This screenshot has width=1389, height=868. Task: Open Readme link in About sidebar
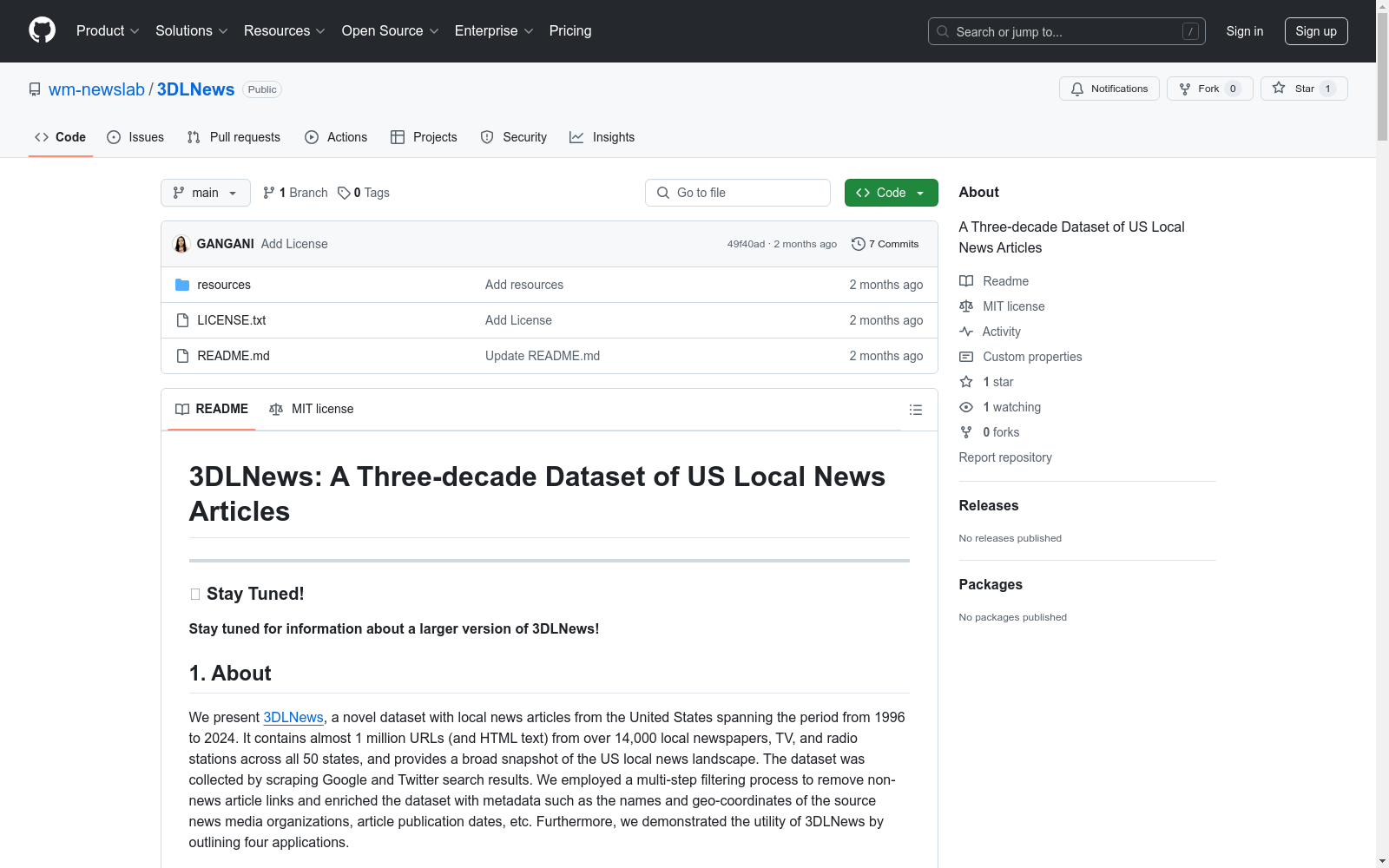(x=994, y=281)
